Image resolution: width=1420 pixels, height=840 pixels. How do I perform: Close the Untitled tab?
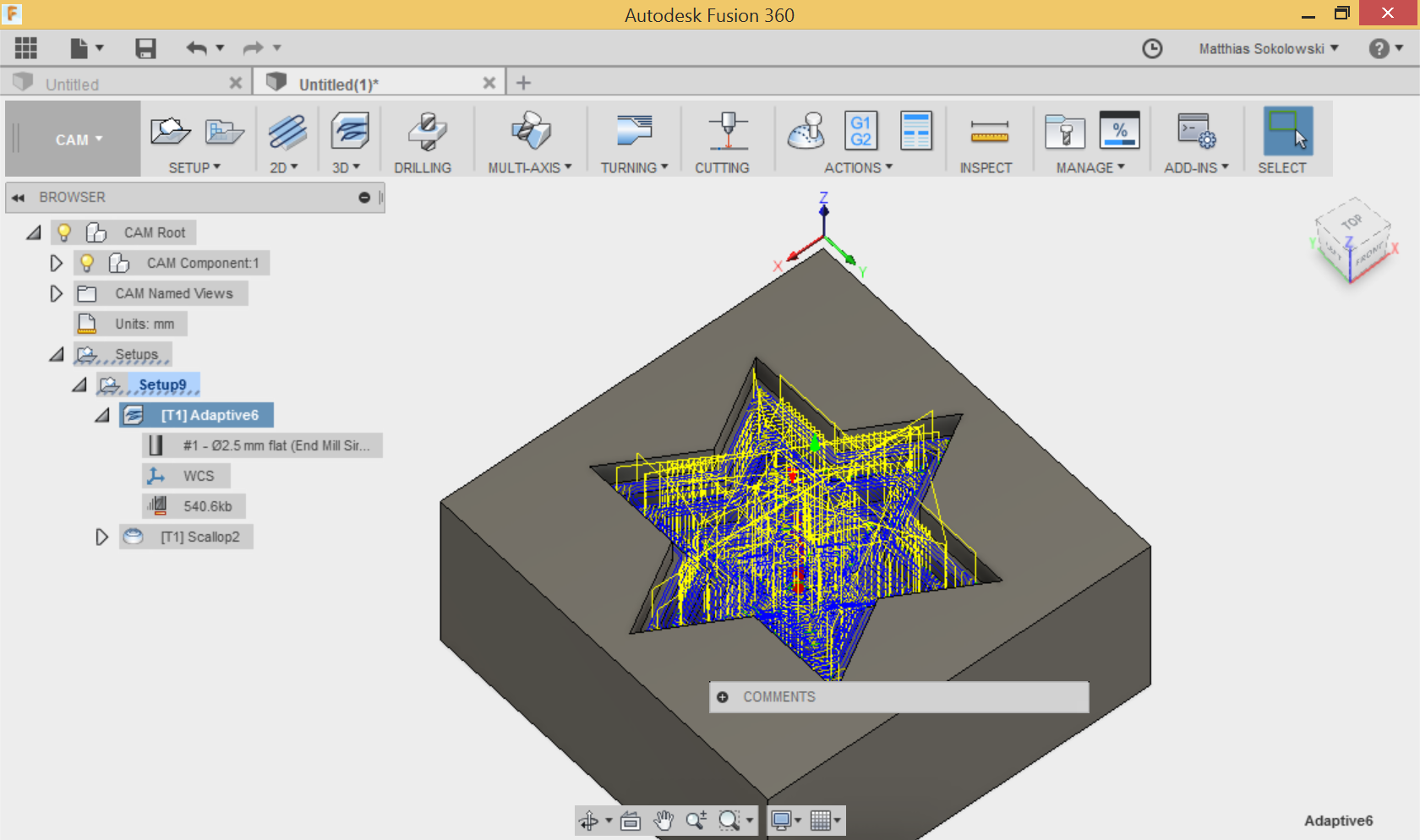click(236, 83)
